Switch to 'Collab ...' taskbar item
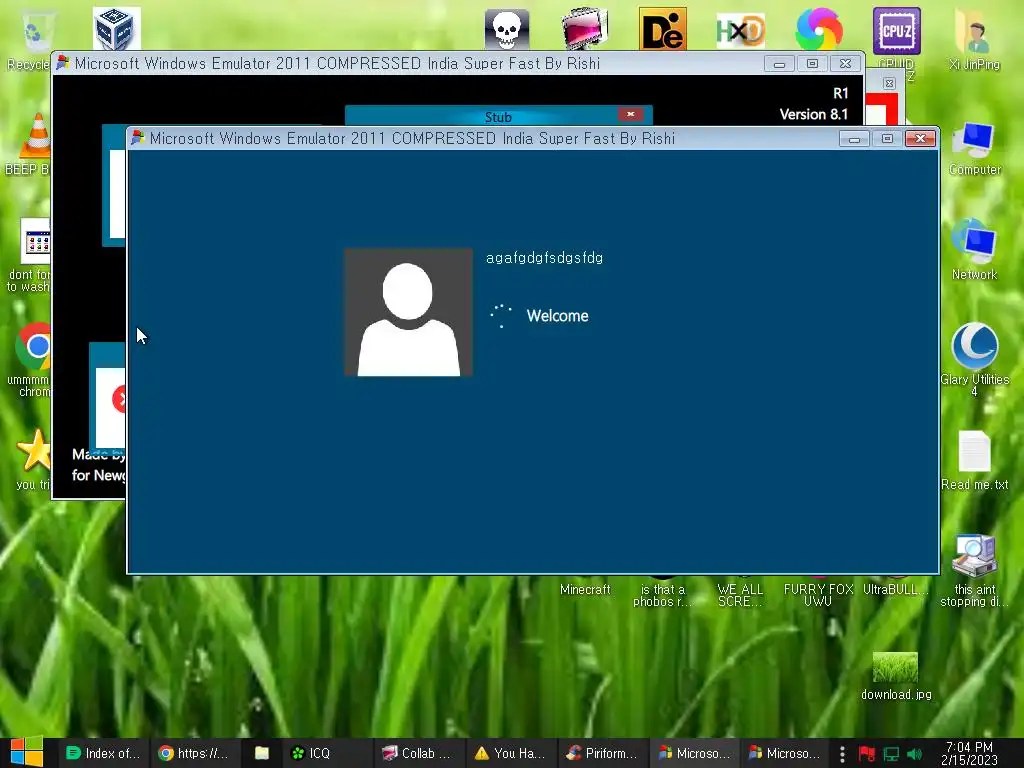Viewport: 1024px width, 768px height. tap(418, 753)
